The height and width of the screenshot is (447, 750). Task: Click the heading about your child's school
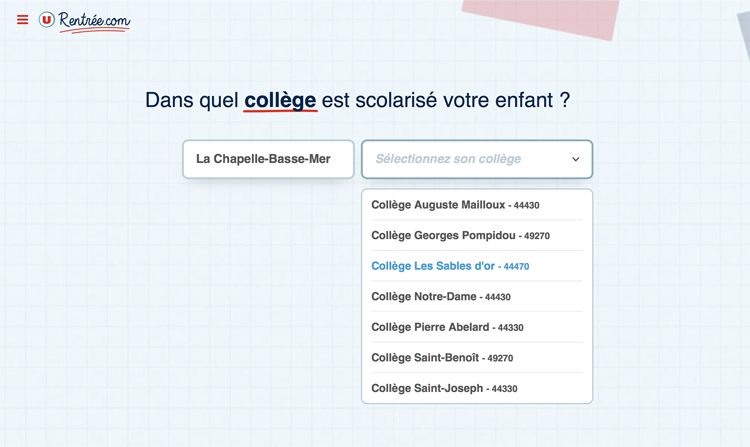[358, 100]
